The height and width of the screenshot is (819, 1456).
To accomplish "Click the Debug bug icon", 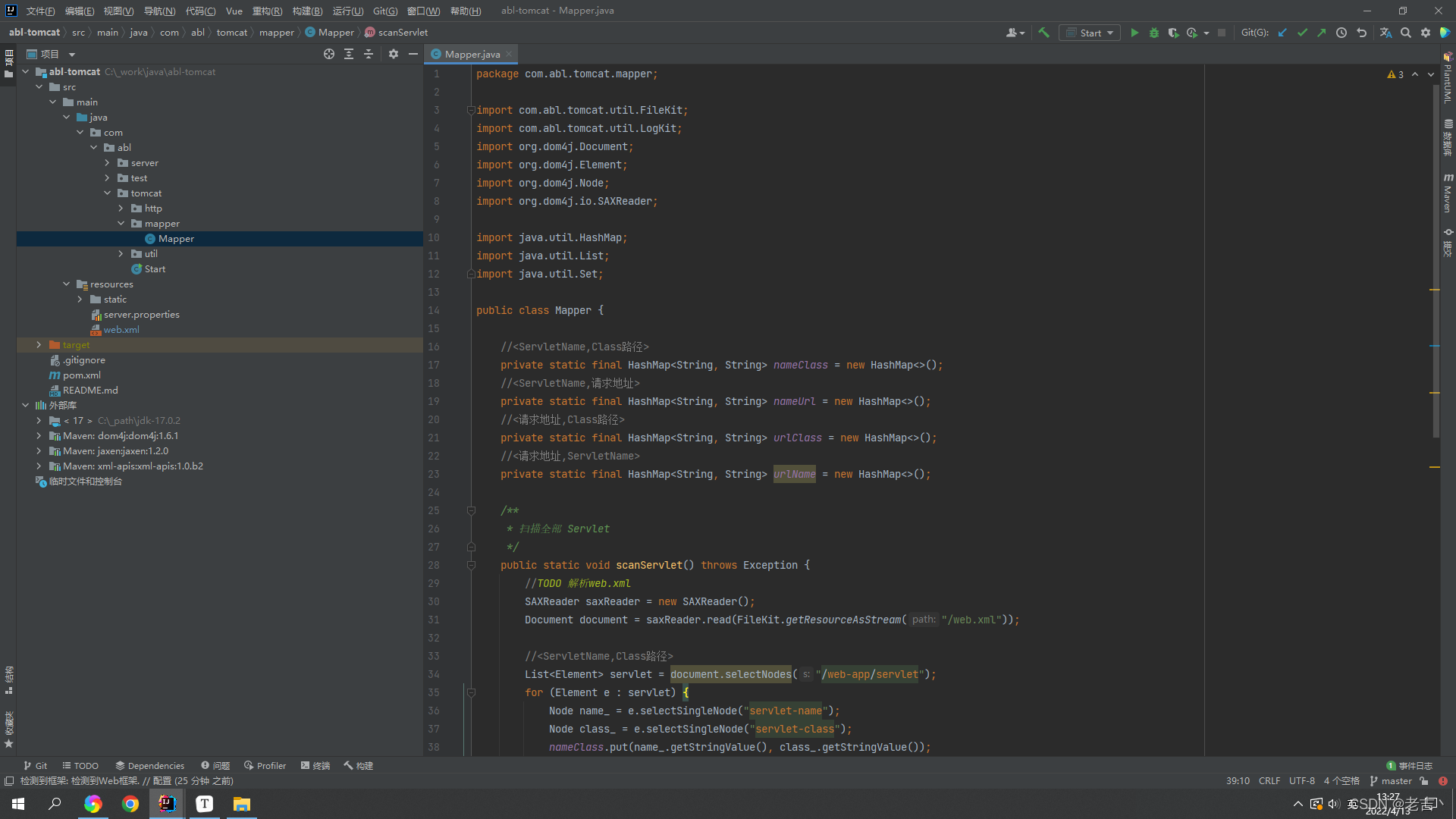I will coord(1154,33).
